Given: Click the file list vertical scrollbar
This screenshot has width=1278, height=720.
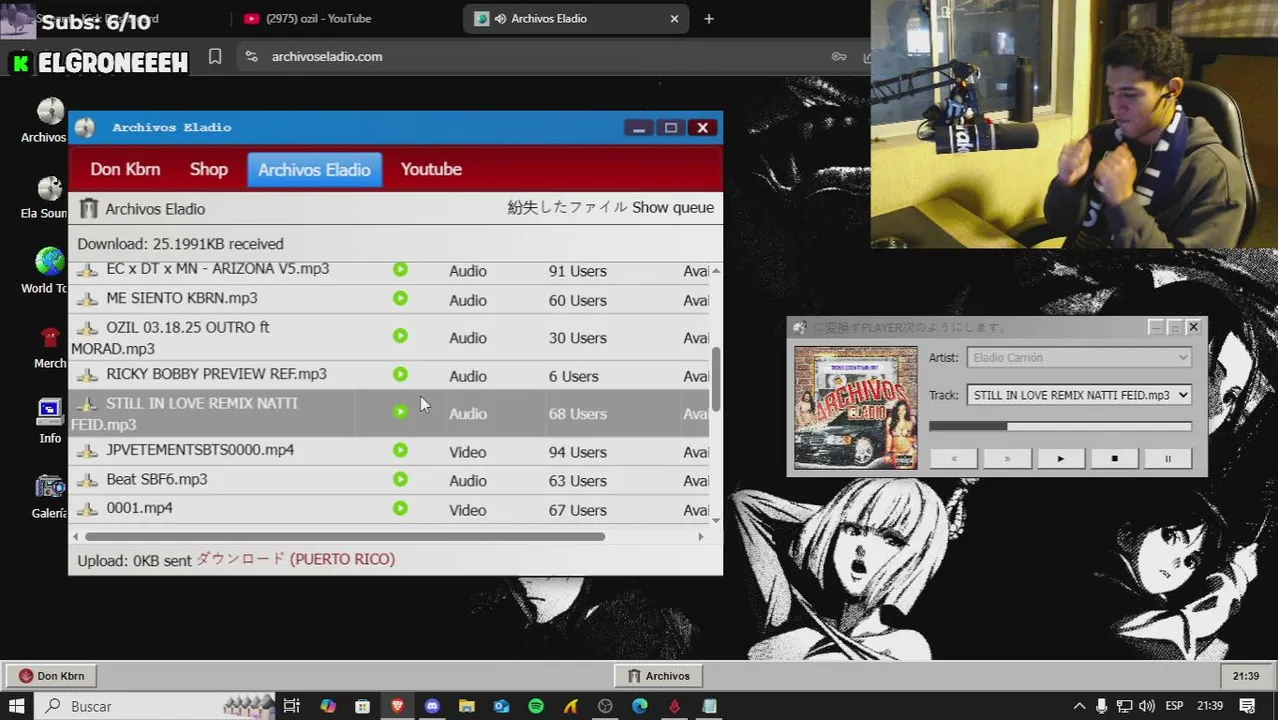Looking at the screenshot, I should tap(715, 378).
